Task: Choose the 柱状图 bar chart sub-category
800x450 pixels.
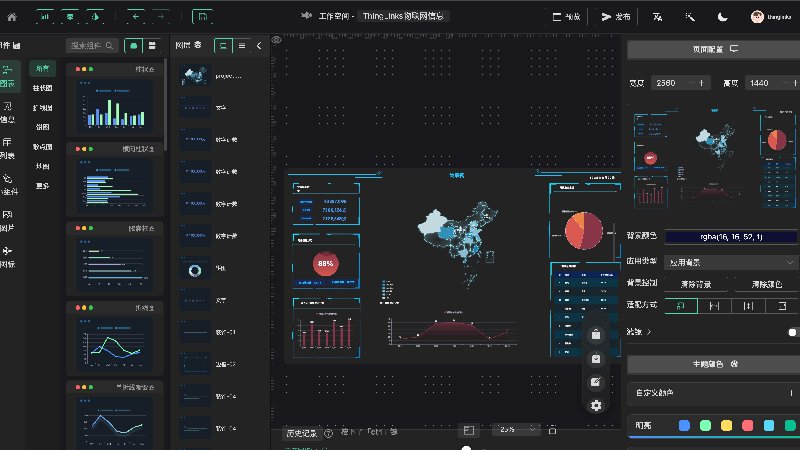Action: (x=42, y=88)
